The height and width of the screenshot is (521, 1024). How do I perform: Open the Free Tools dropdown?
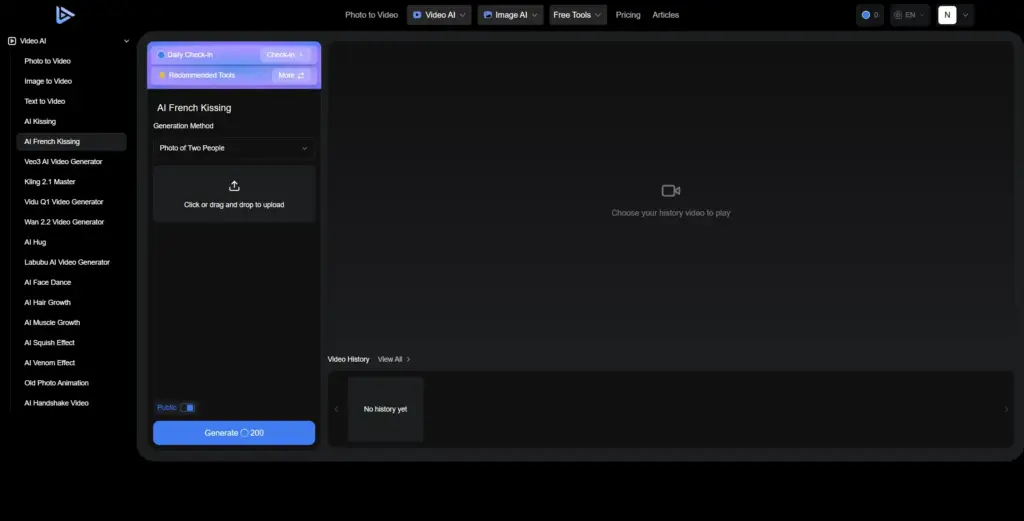click(x=577, y=15)
